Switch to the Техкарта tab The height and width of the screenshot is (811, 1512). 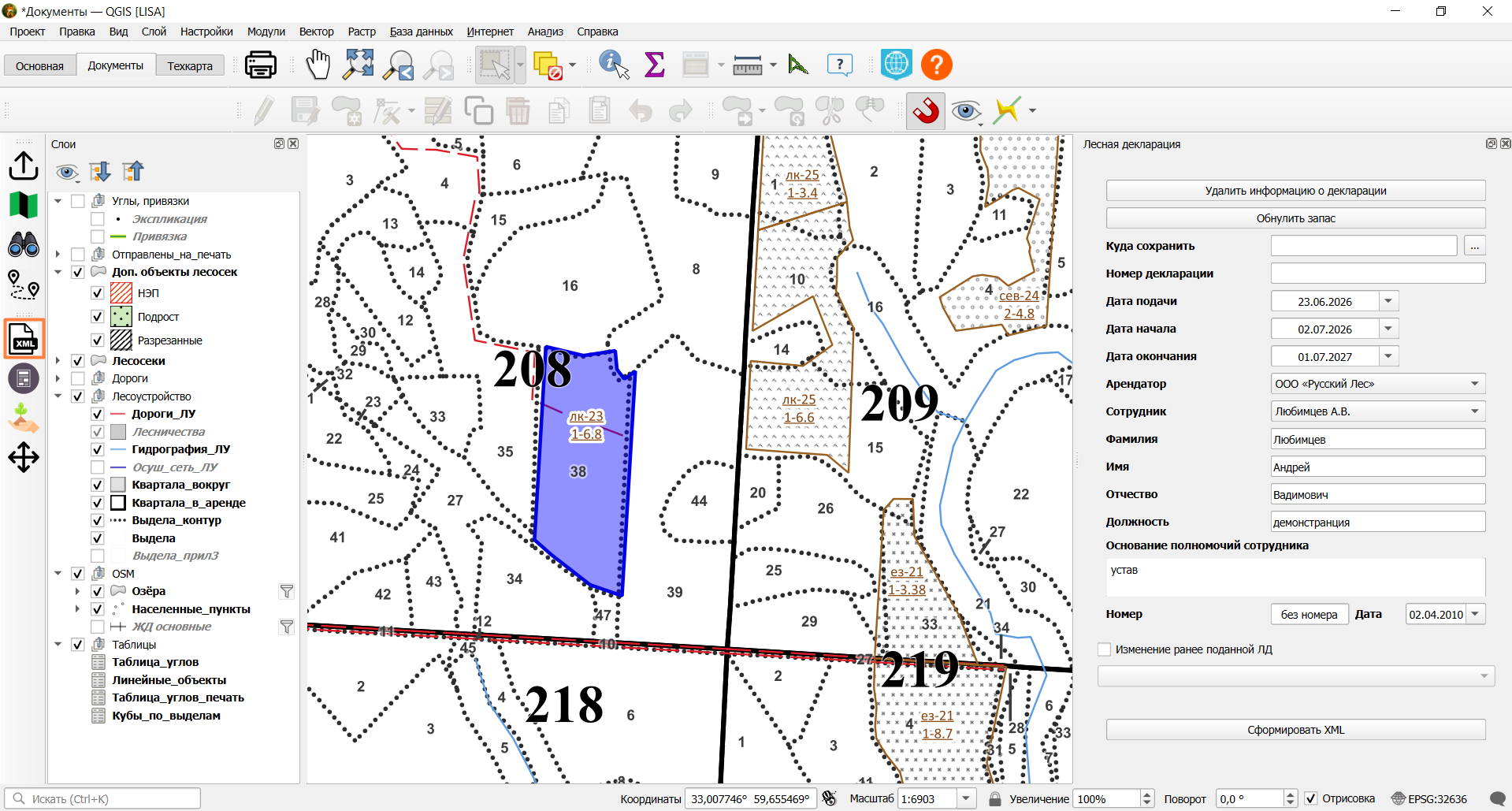[x=190, y=65]
